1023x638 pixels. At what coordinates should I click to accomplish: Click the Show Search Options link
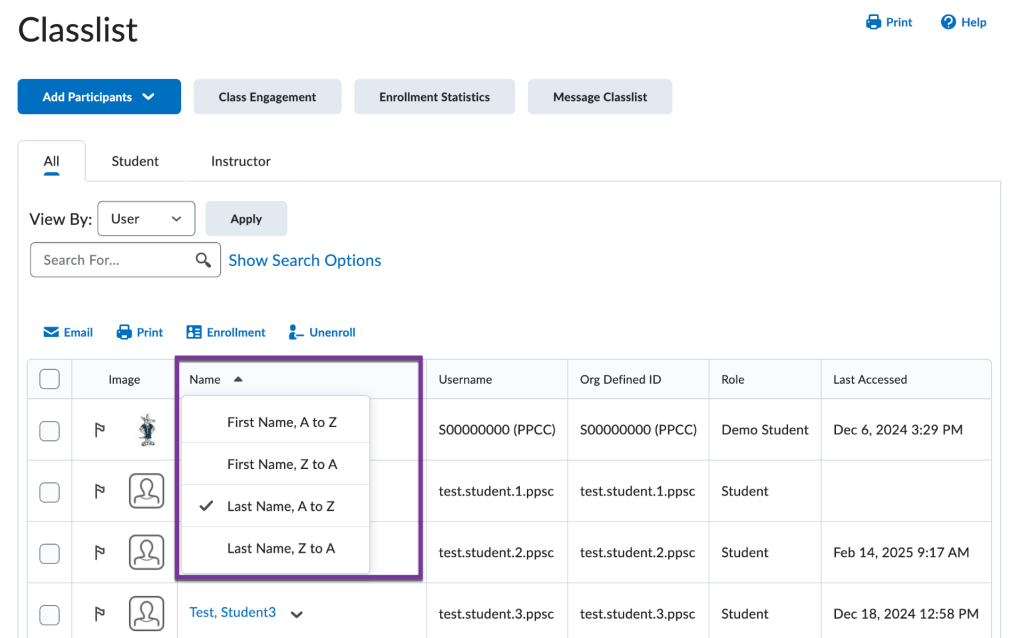(304, 259)
